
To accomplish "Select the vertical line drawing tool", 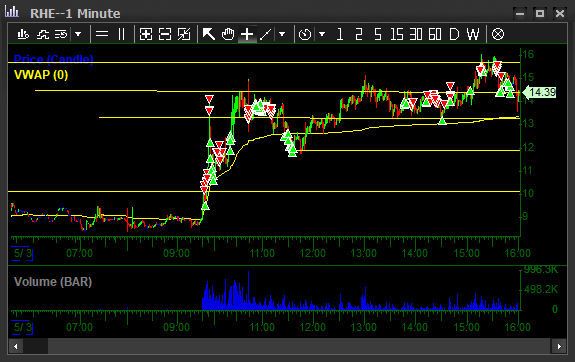I will click(121, 34).
